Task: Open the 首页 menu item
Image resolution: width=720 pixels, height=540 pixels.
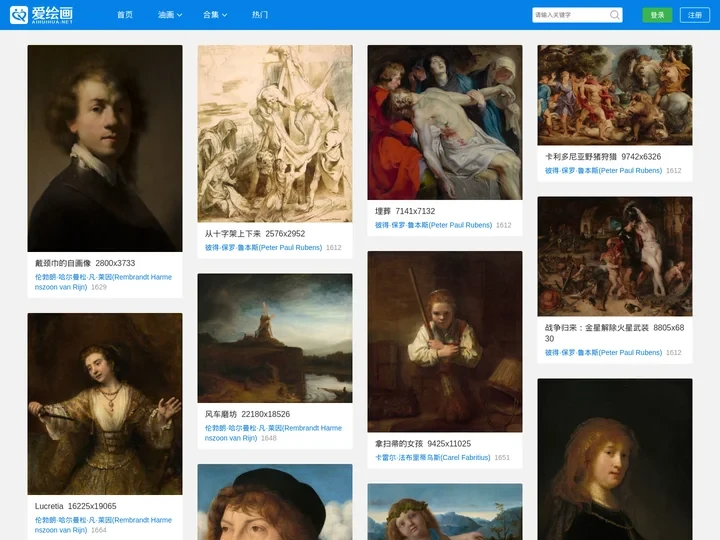Action: click(125, 15)
